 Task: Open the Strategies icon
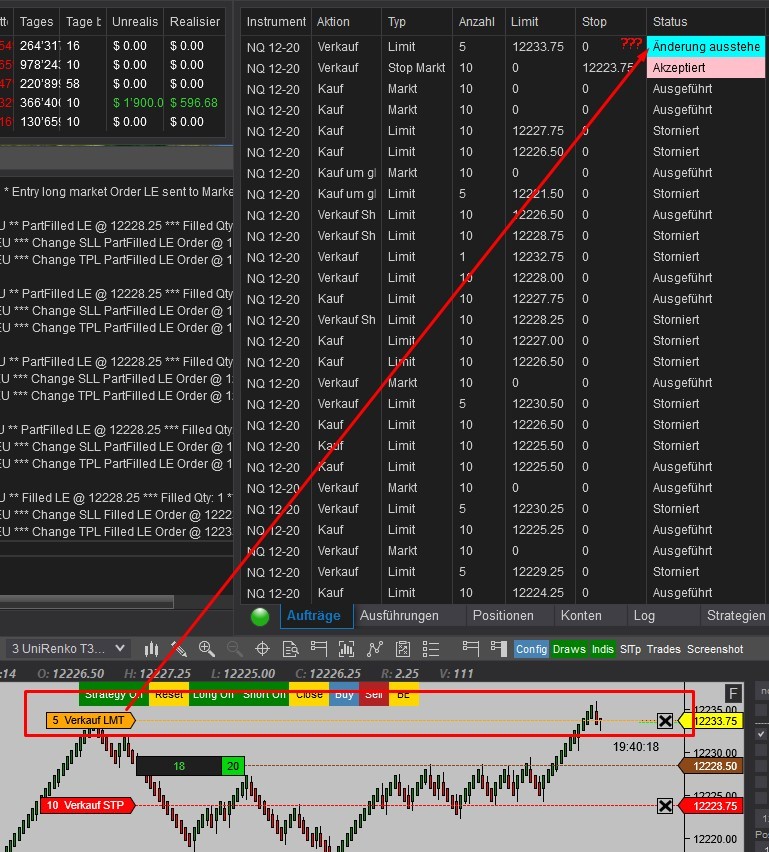(403, 649)
